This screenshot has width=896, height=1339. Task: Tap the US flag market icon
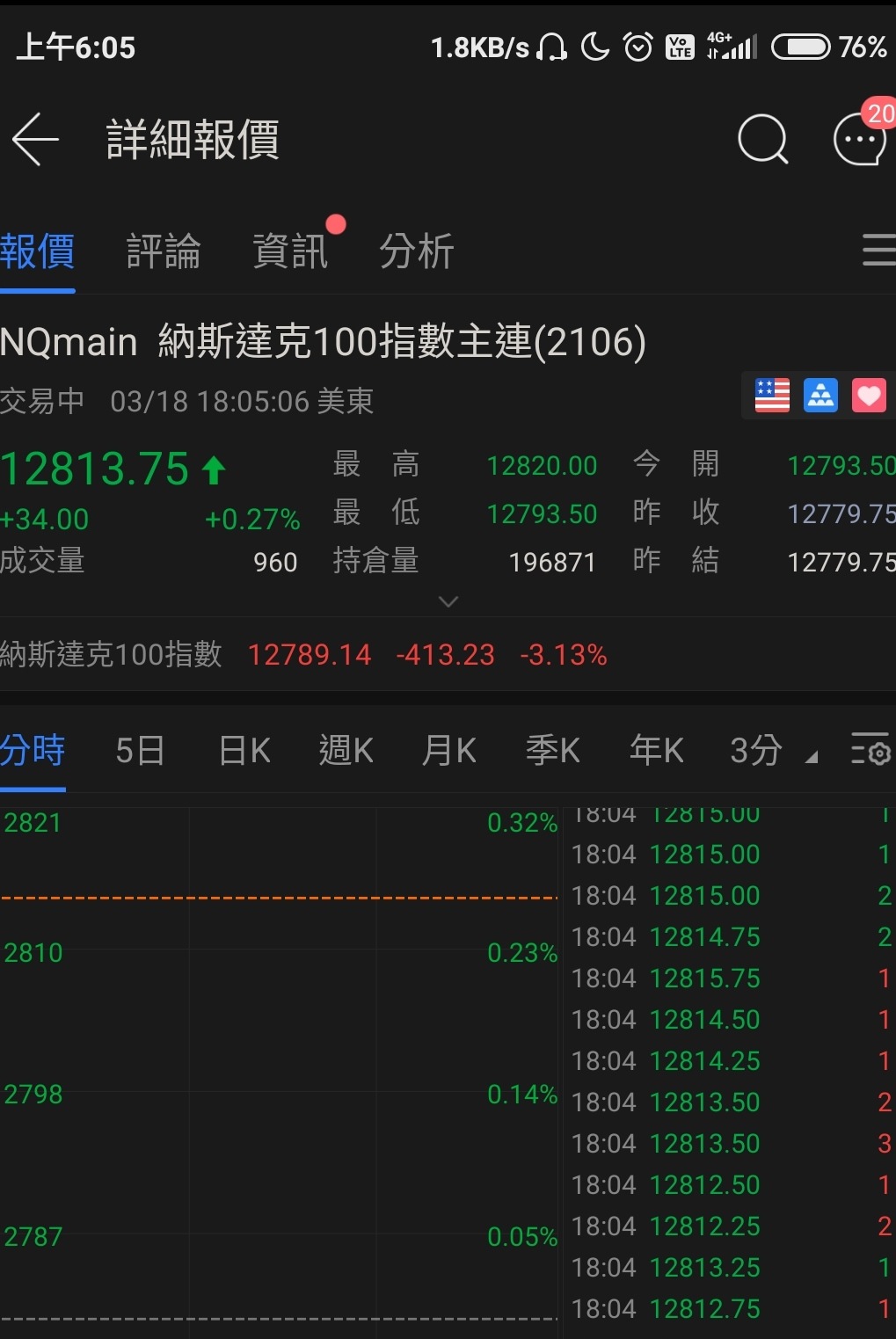click(x=772, y=396)
